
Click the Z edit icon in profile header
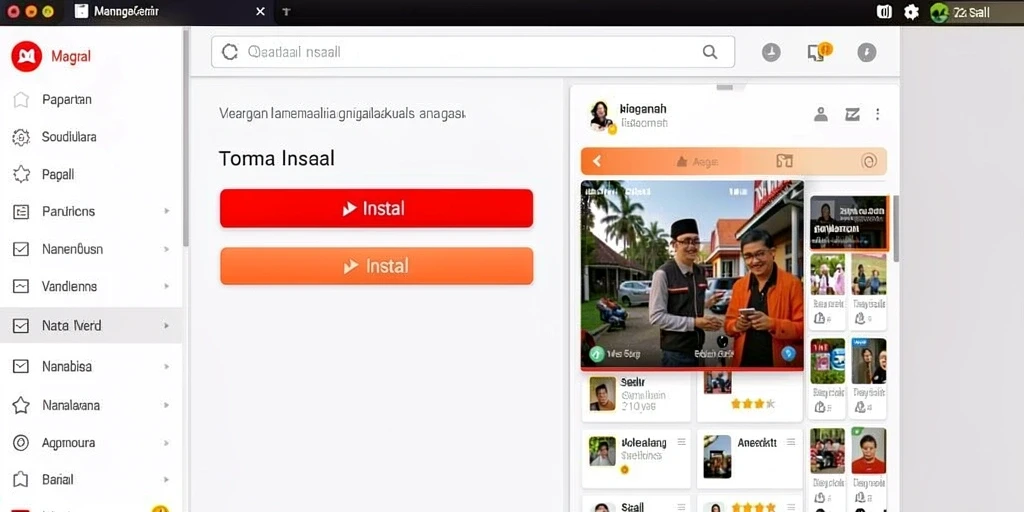pyautogui.click(x=852, y=114)
